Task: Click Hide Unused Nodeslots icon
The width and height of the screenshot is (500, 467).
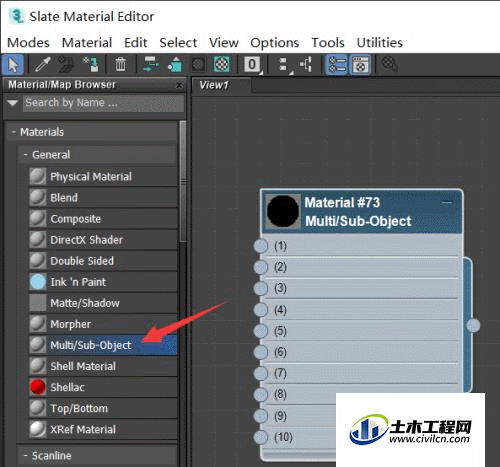Action: [175, 64]
